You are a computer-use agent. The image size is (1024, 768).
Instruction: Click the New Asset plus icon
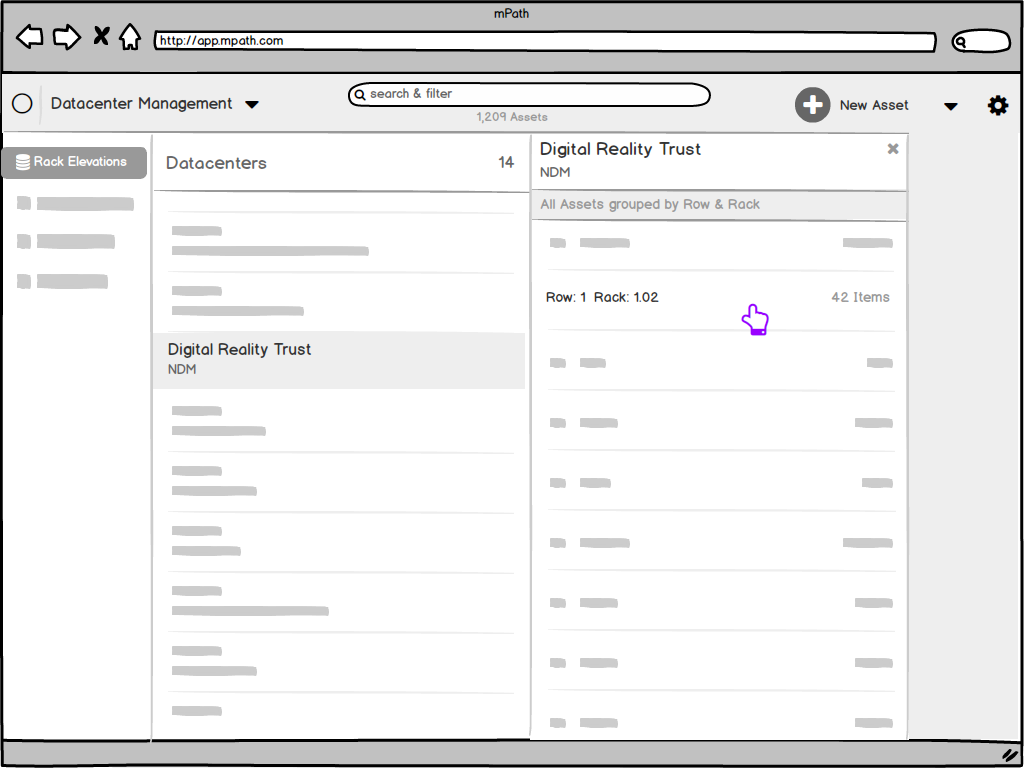[812, 104]
